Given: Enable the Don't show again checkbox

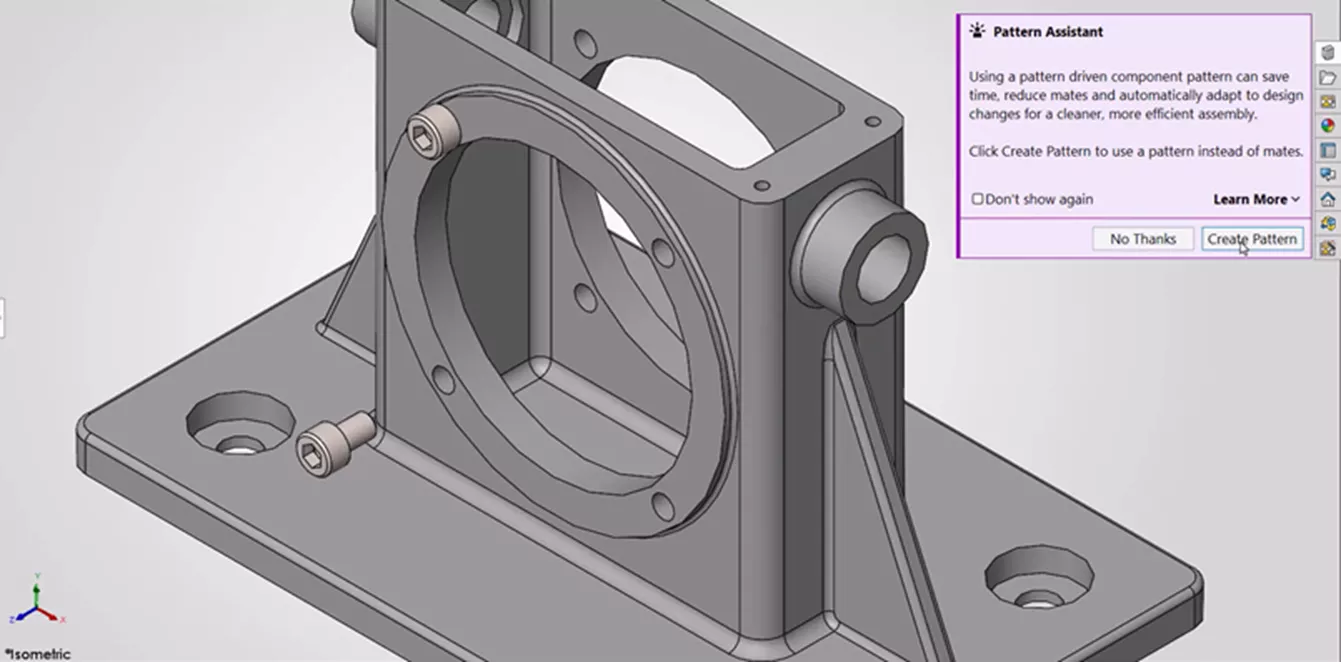Looking at the screenshot, I should (977, 199).
